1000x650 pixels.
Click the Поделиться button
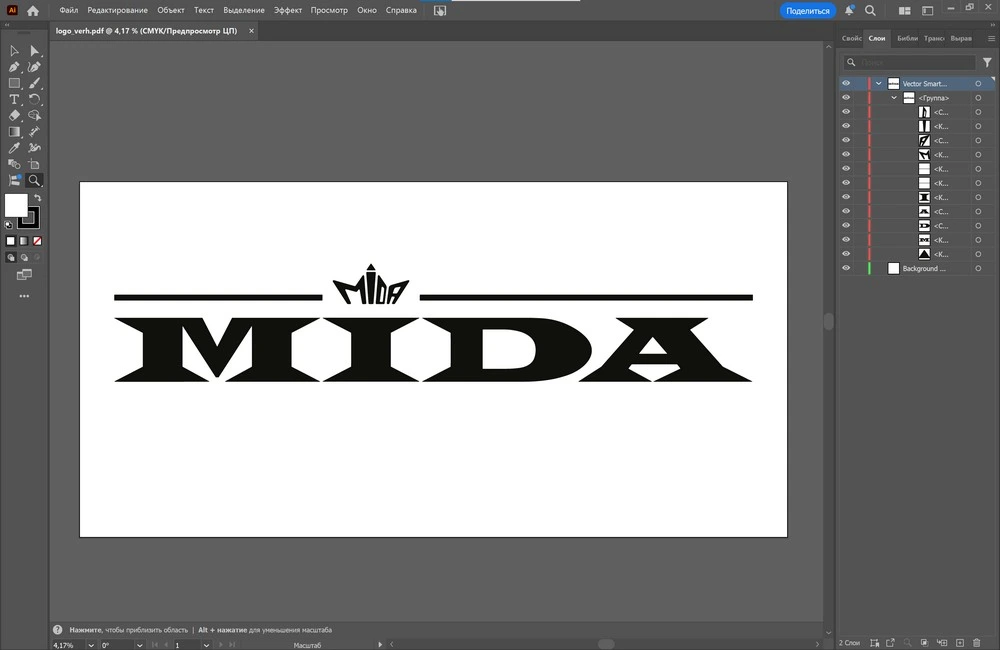coord(807,10)
